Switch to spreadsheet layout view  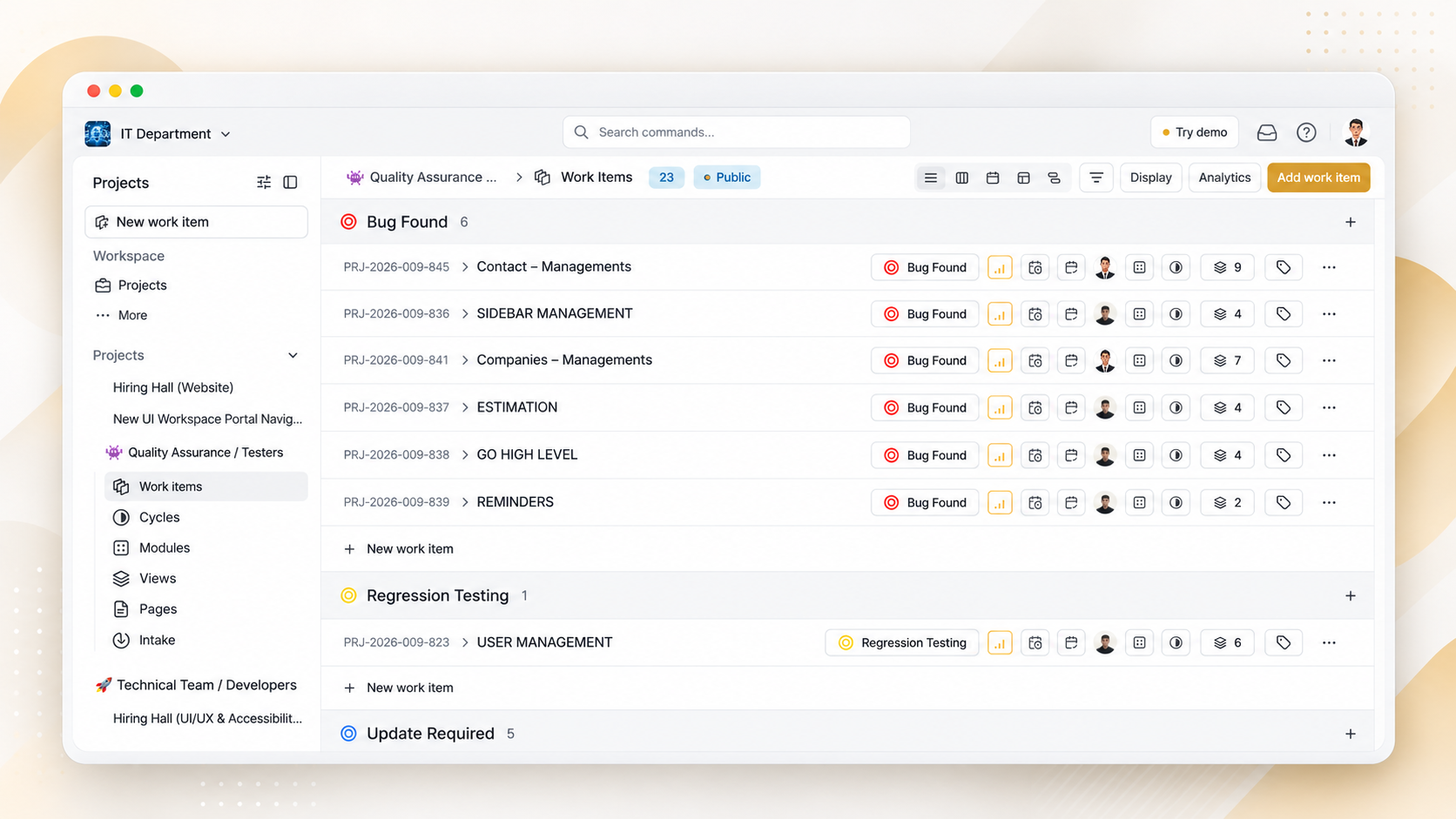(x=1023, y=178)
